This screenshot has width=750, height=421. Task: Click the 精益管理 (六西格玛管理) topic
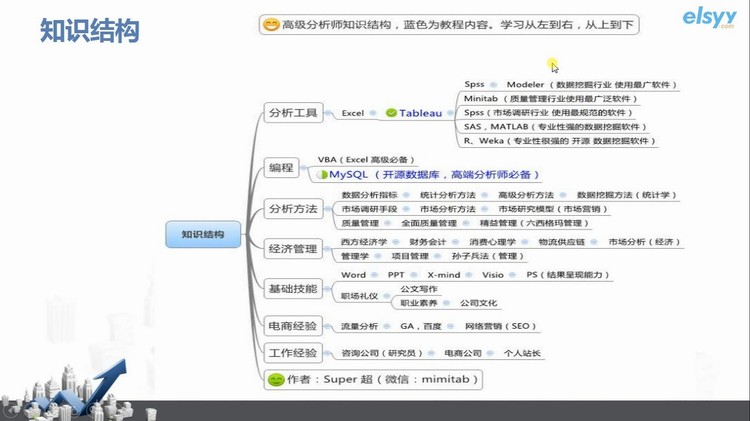point(534,223)
